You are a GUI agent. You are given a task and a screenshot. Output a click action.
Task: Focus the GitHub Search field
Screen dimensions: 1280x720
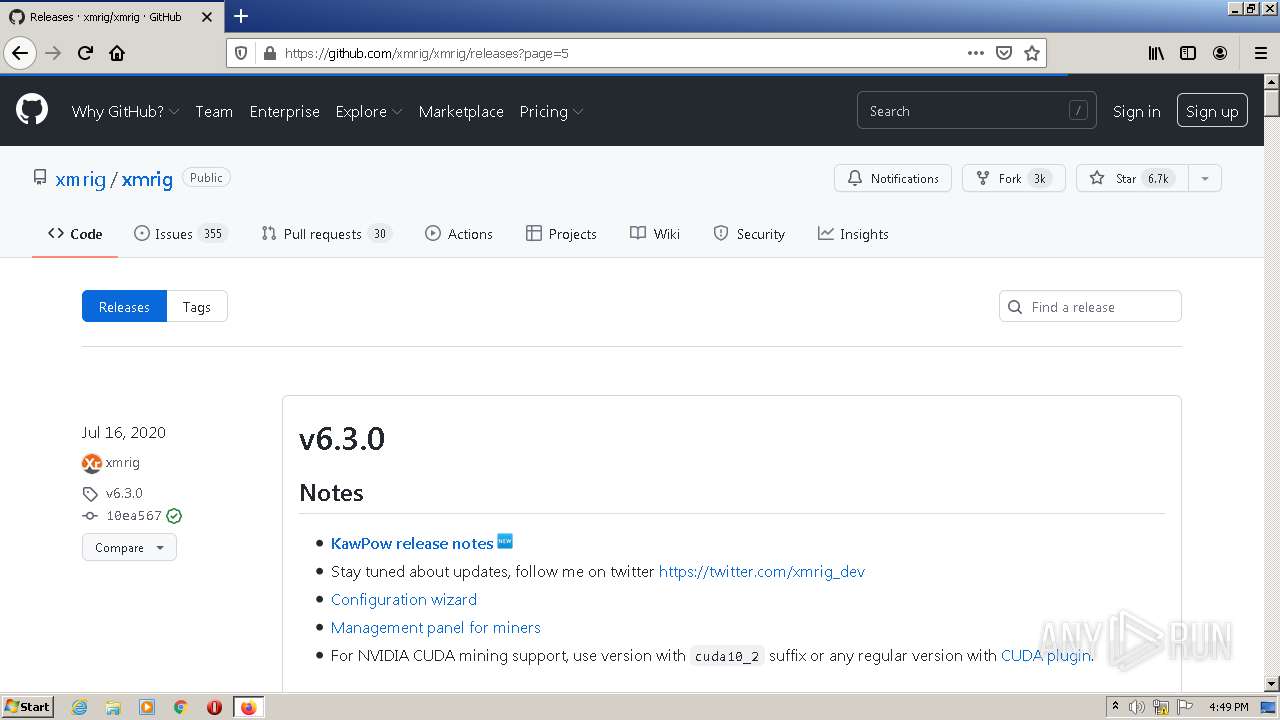coord(976,111)
